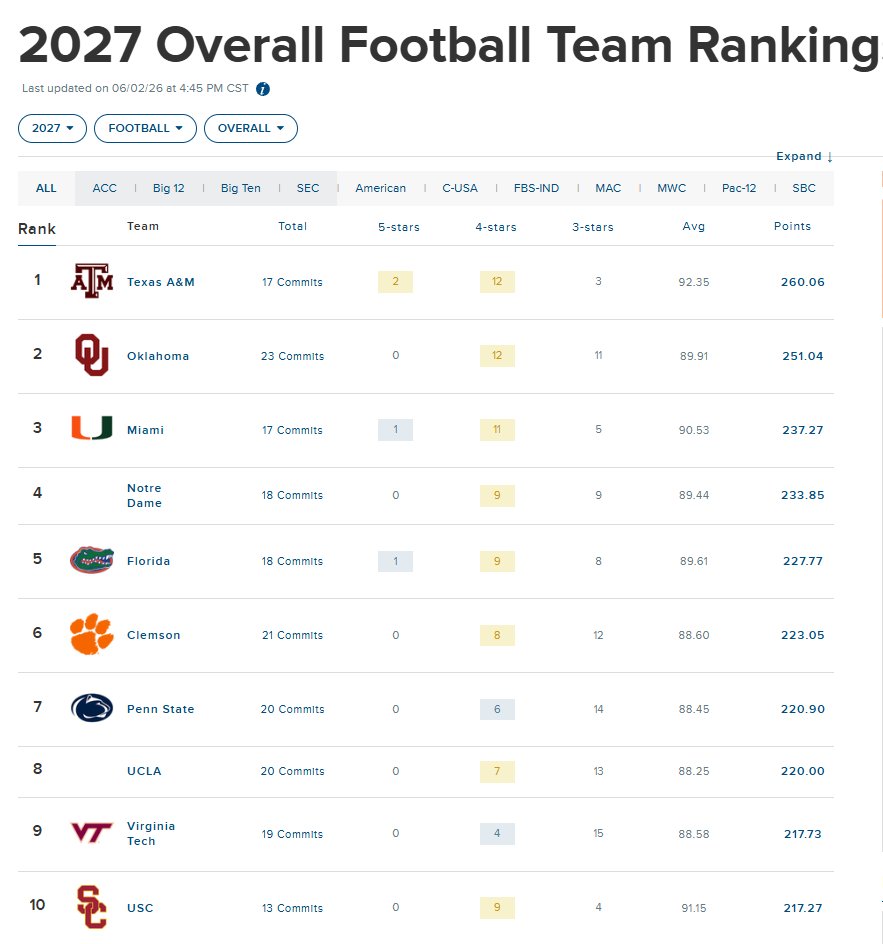This screenshot has height=944, width=883.
Task: Click the Texas A&M team logo
Action: click(x=92, y=281)
